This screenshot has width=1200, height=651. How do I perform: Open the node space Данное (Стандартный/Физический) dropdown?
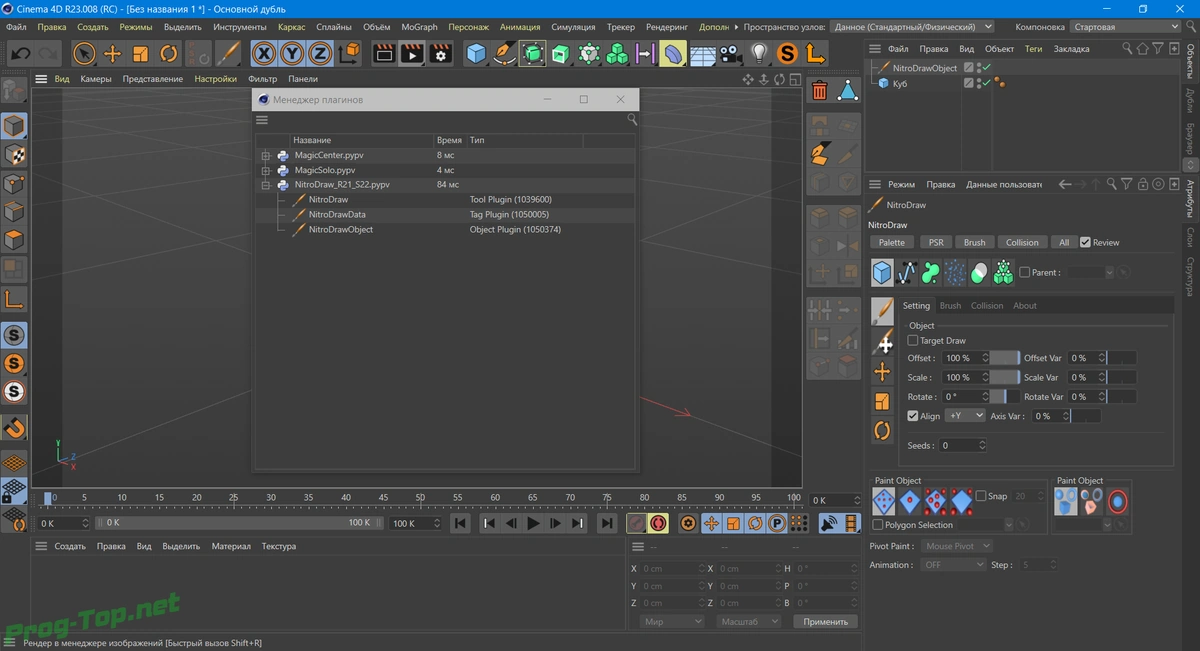[913, 27]
